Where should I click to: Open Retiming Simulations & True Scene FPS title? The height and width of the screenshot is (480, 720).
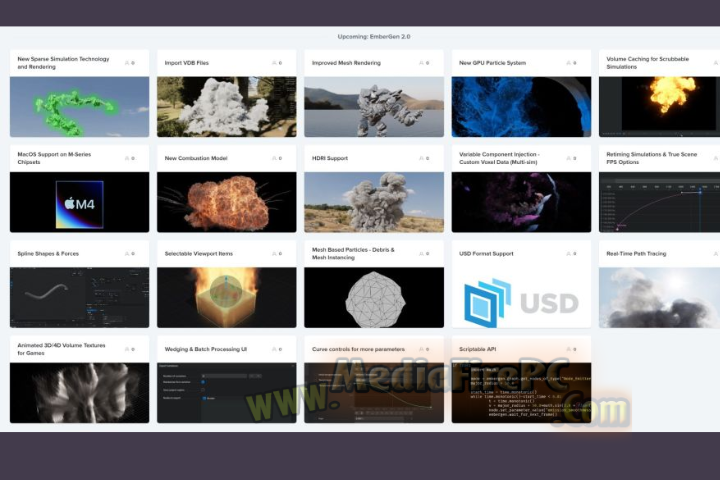[x=652, y=158]
